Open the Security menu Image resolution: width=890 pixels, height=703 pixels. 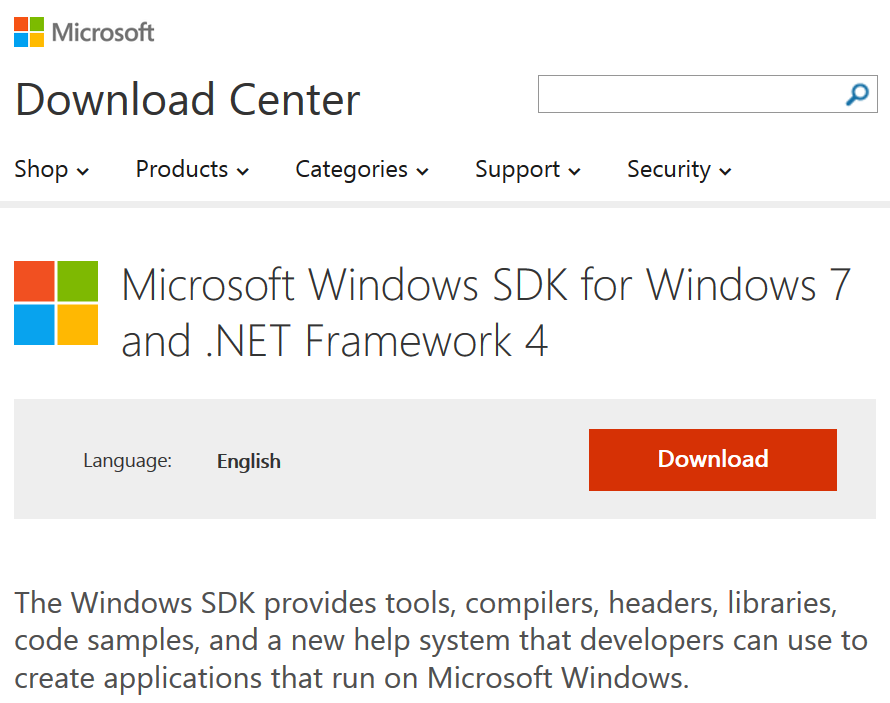point(679,170)
